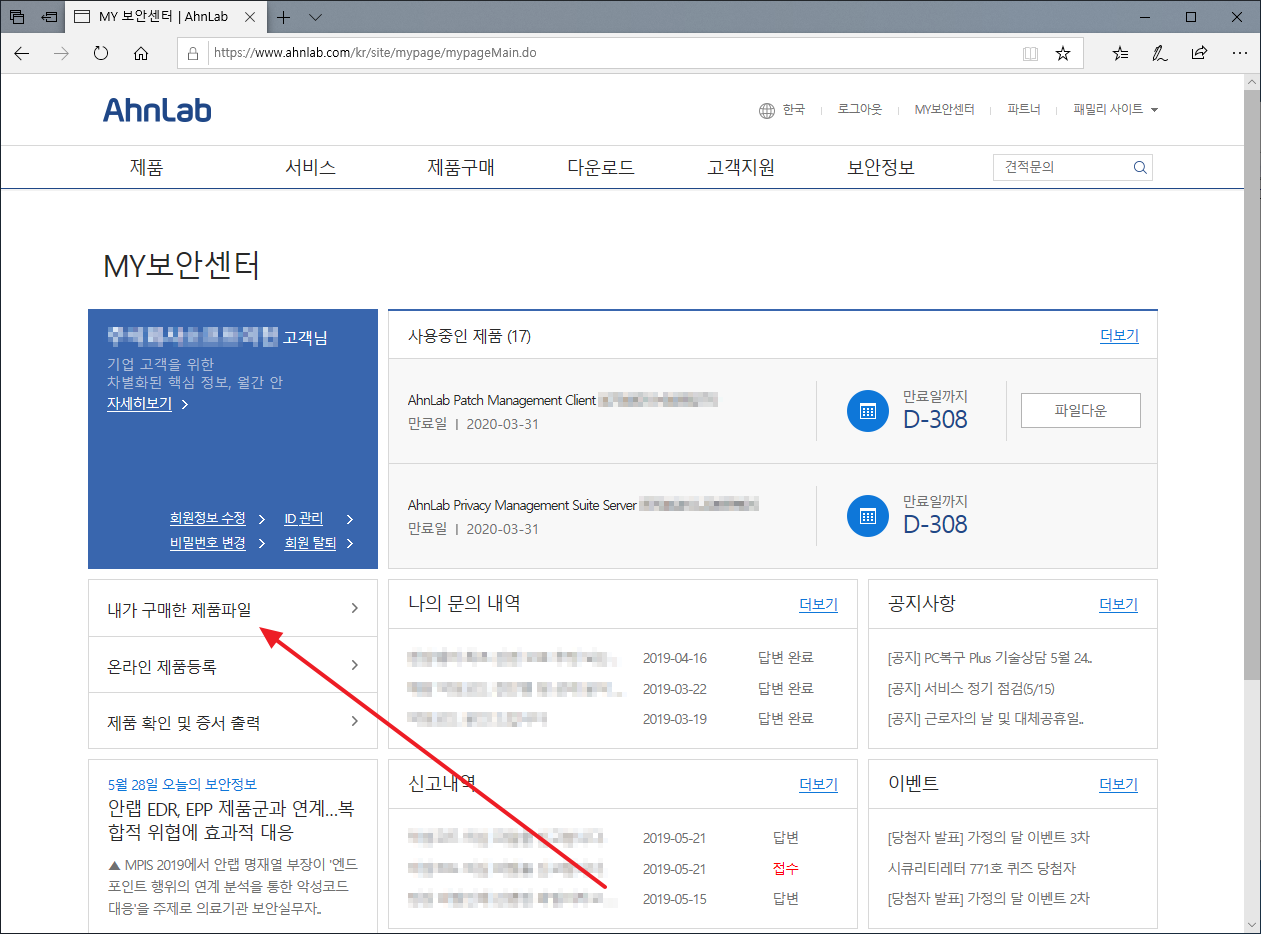Share this page
The image size is (1261, 934).
tap(1199, 53)
